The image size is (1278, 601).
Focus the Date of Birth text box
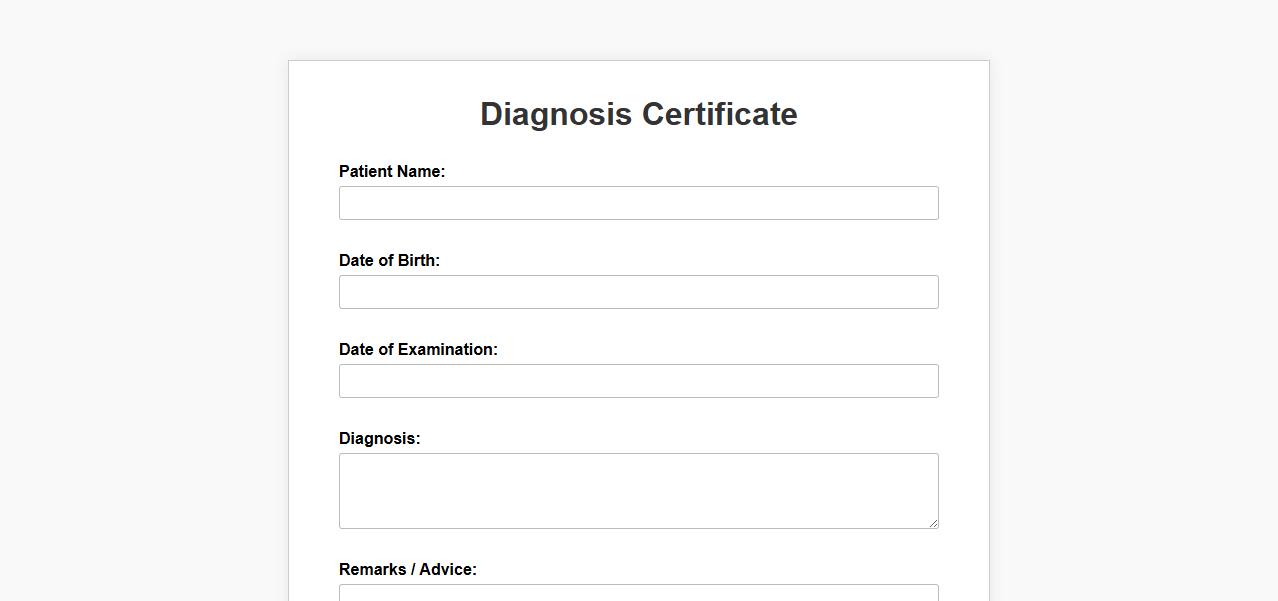click(638, 292)
